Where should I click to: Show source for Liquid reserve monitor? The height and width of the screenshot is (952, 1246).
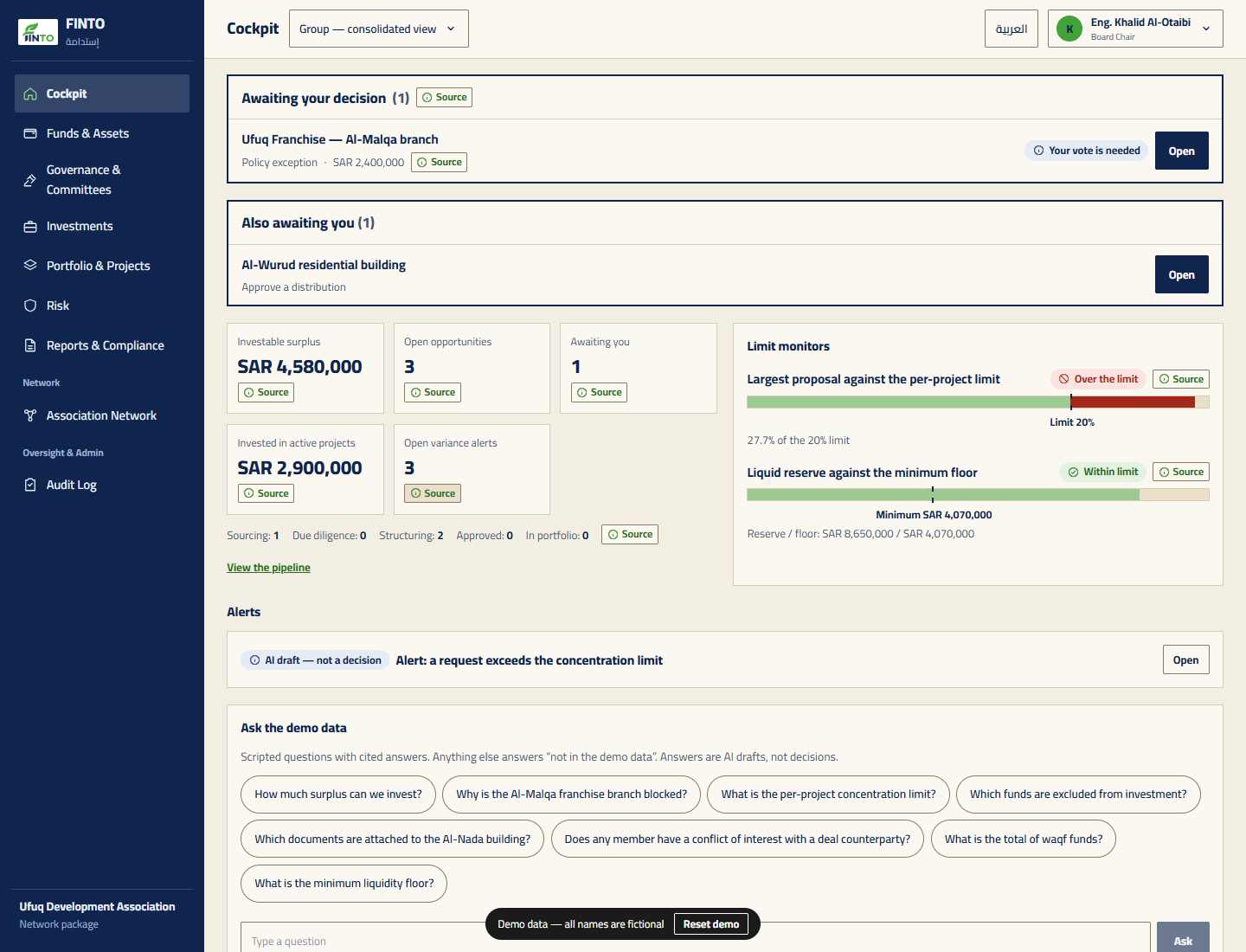(1181, 472)
